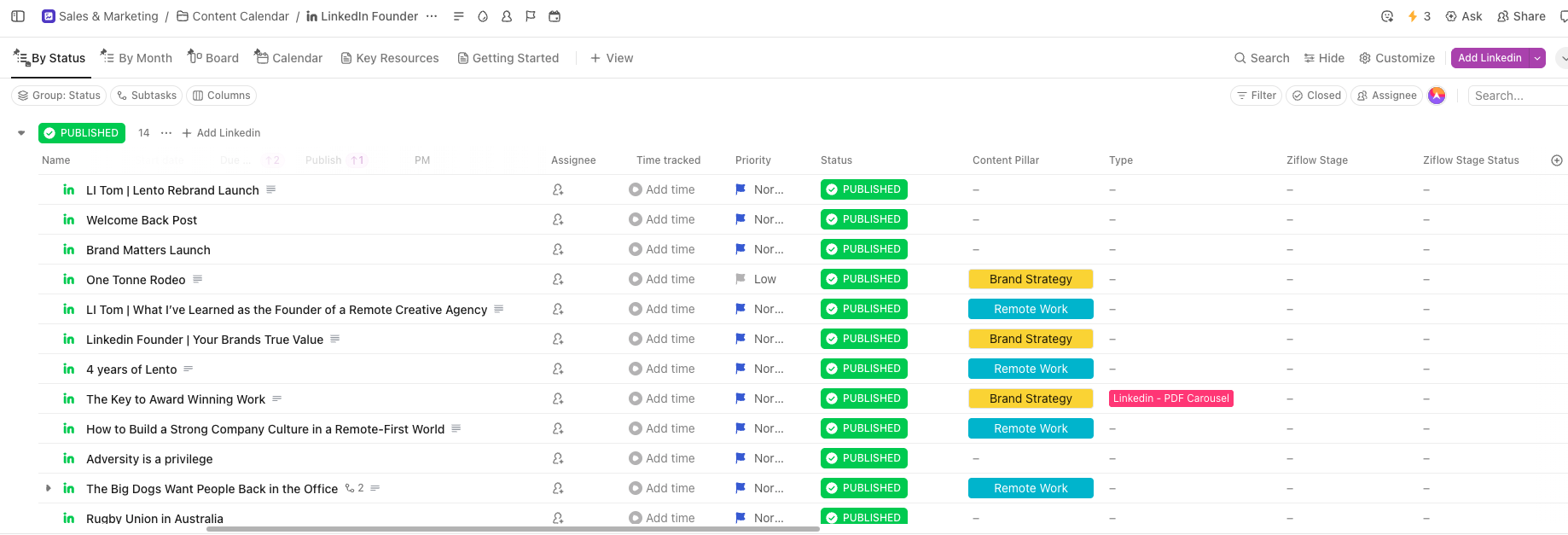Click the Share button

tap(1521, 16)
